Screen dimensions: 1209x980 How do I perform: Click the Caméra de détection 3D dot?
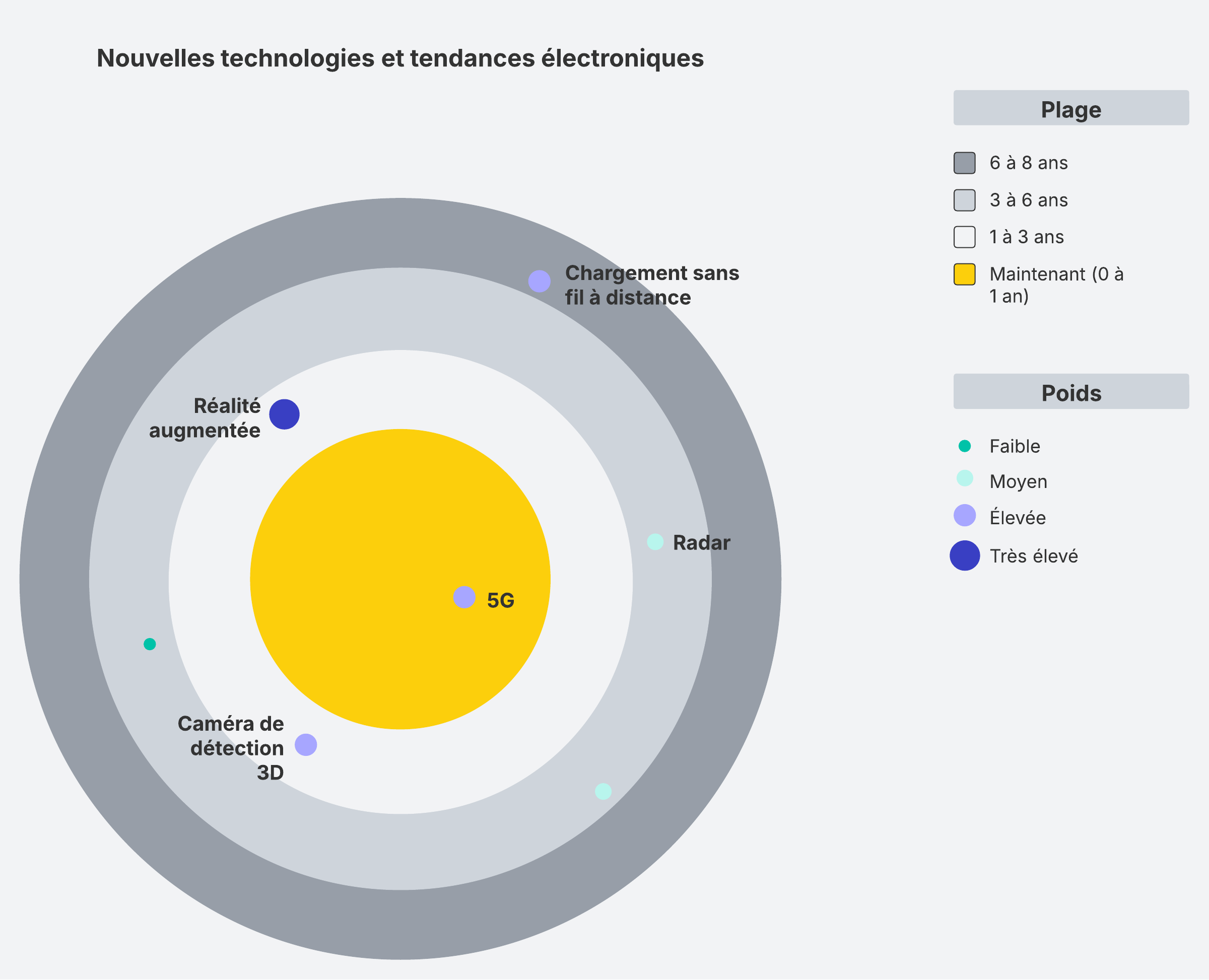pyautogui.click(x=306, y=745)
